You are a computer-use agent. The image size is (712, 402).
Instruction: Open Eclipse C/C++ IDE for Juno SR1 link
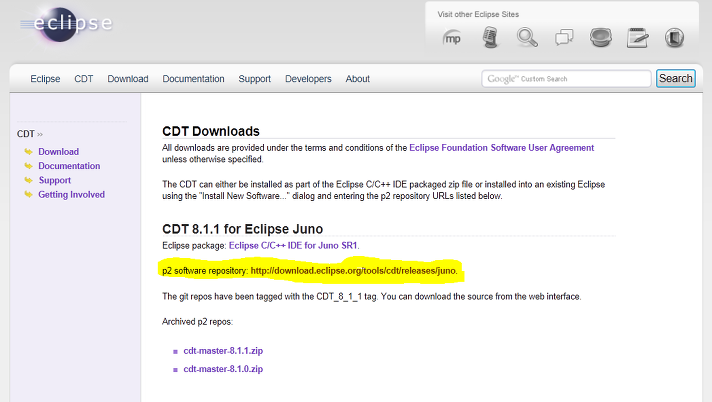point(293,245)
